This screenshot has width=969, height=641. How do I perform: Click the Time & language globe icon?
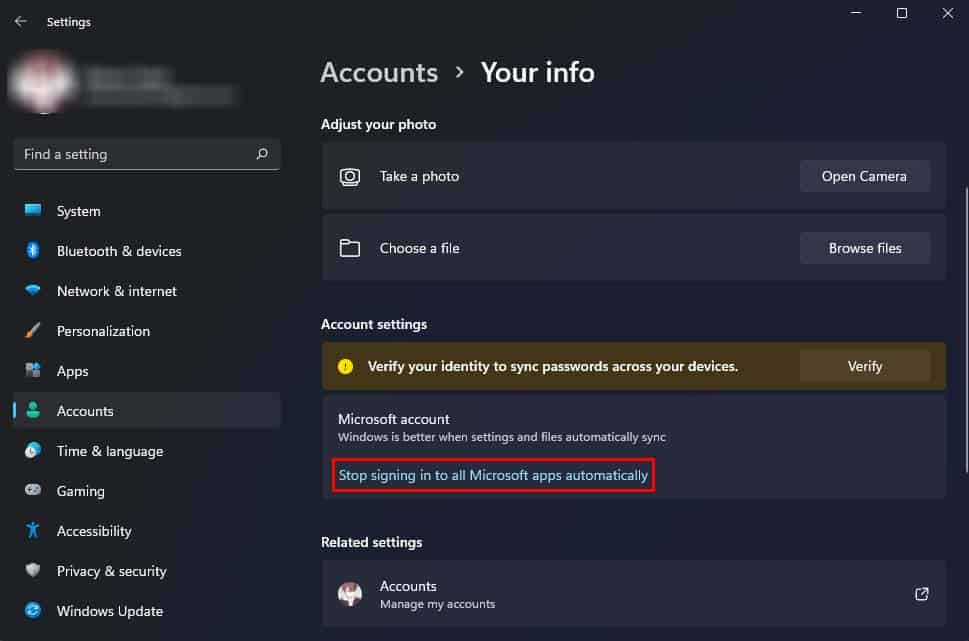pos(33,451)
